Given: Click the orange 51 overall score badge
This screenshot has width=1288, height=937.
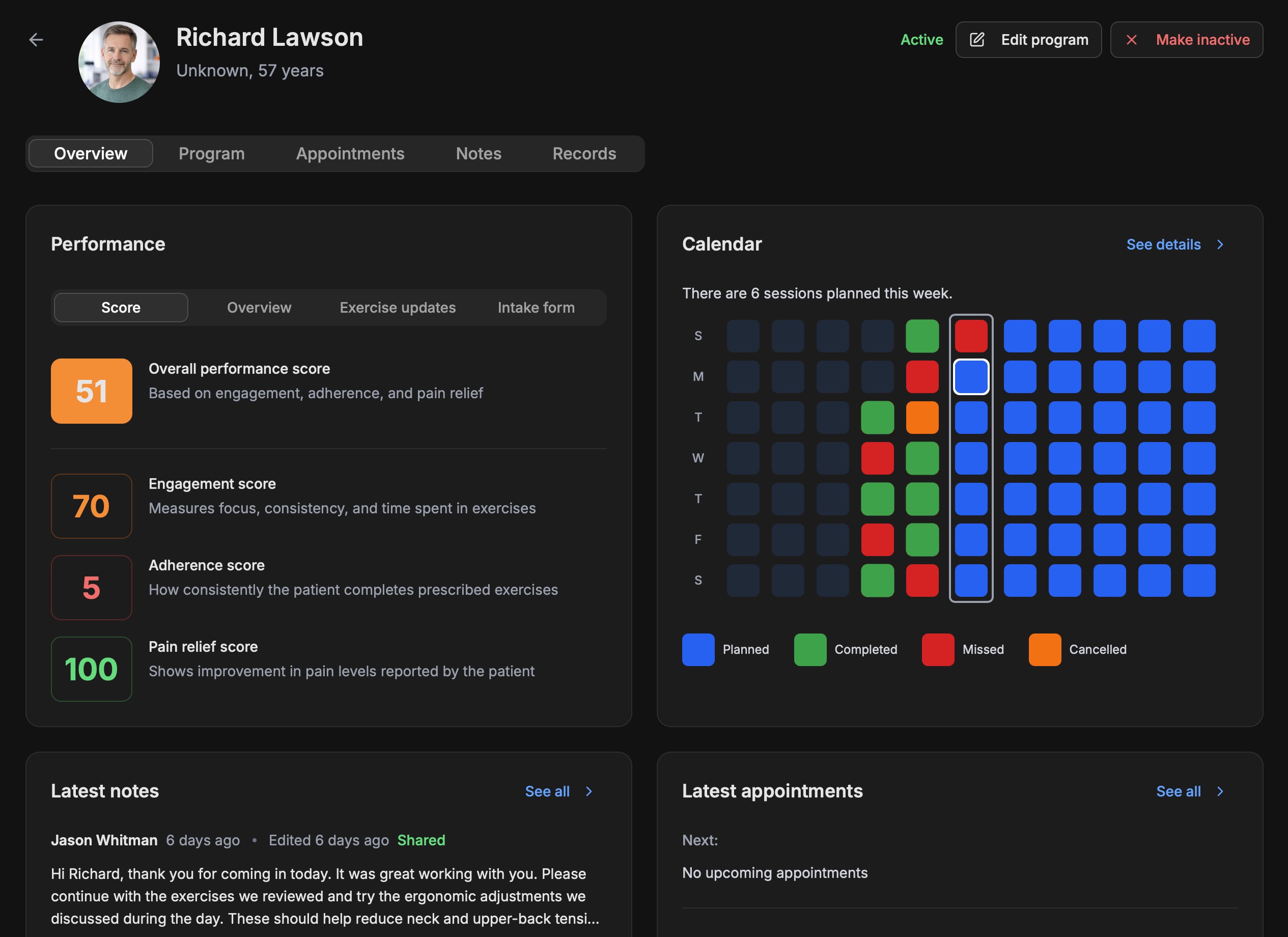Looking at the screenshot, I should tap(92, 391).
